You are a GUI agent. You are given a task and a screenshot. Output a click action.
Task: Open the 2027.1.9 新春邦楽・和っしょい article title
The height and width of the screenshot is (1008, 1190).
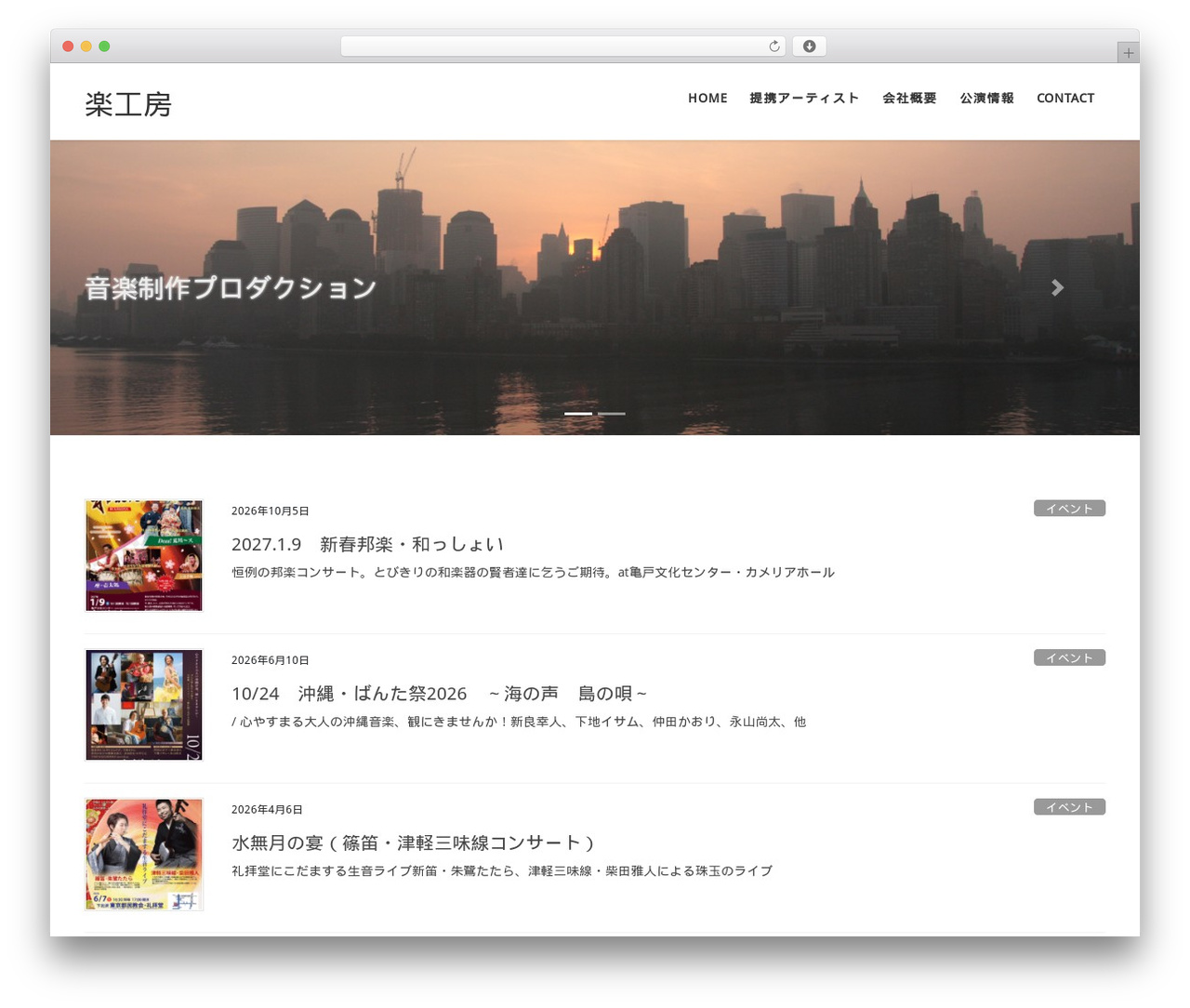[x=367, y=544]
